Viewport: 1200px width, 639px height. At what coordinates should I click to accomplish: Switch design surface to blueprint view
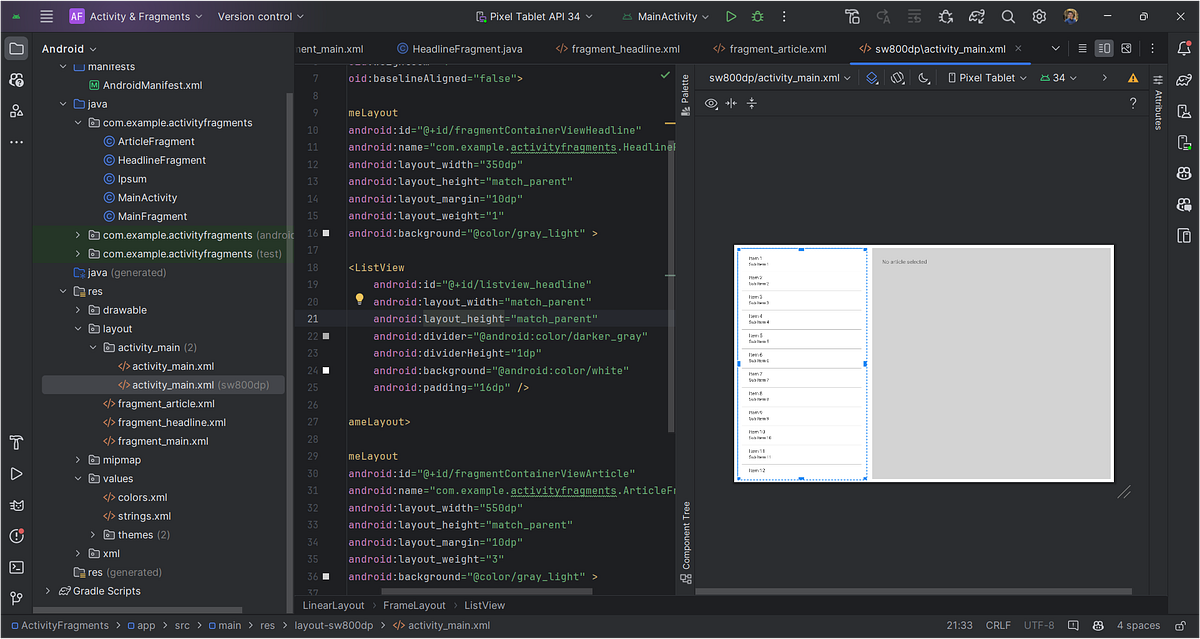click(x=871, y=77)
